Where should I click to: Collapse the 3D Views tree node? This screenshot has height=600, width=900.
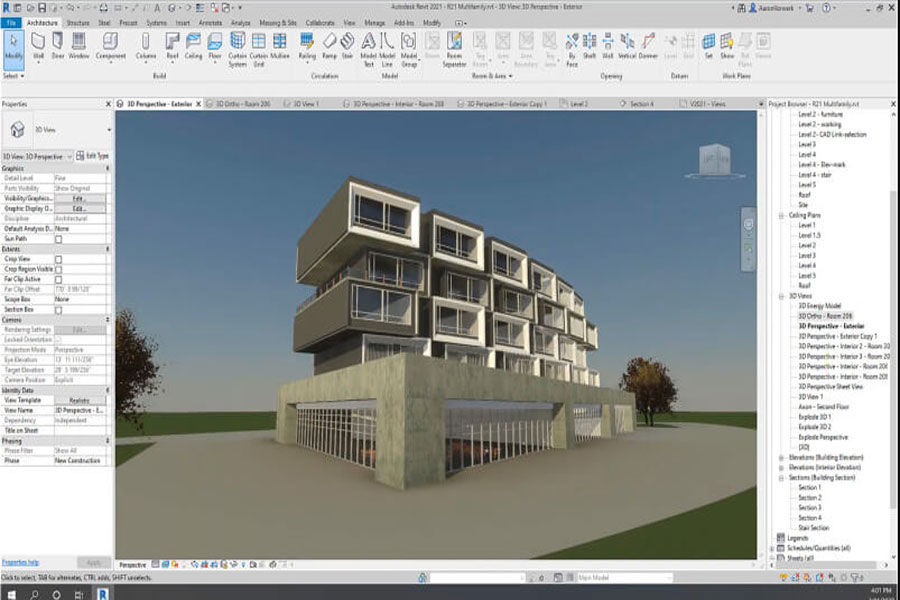tap(781, 296)
